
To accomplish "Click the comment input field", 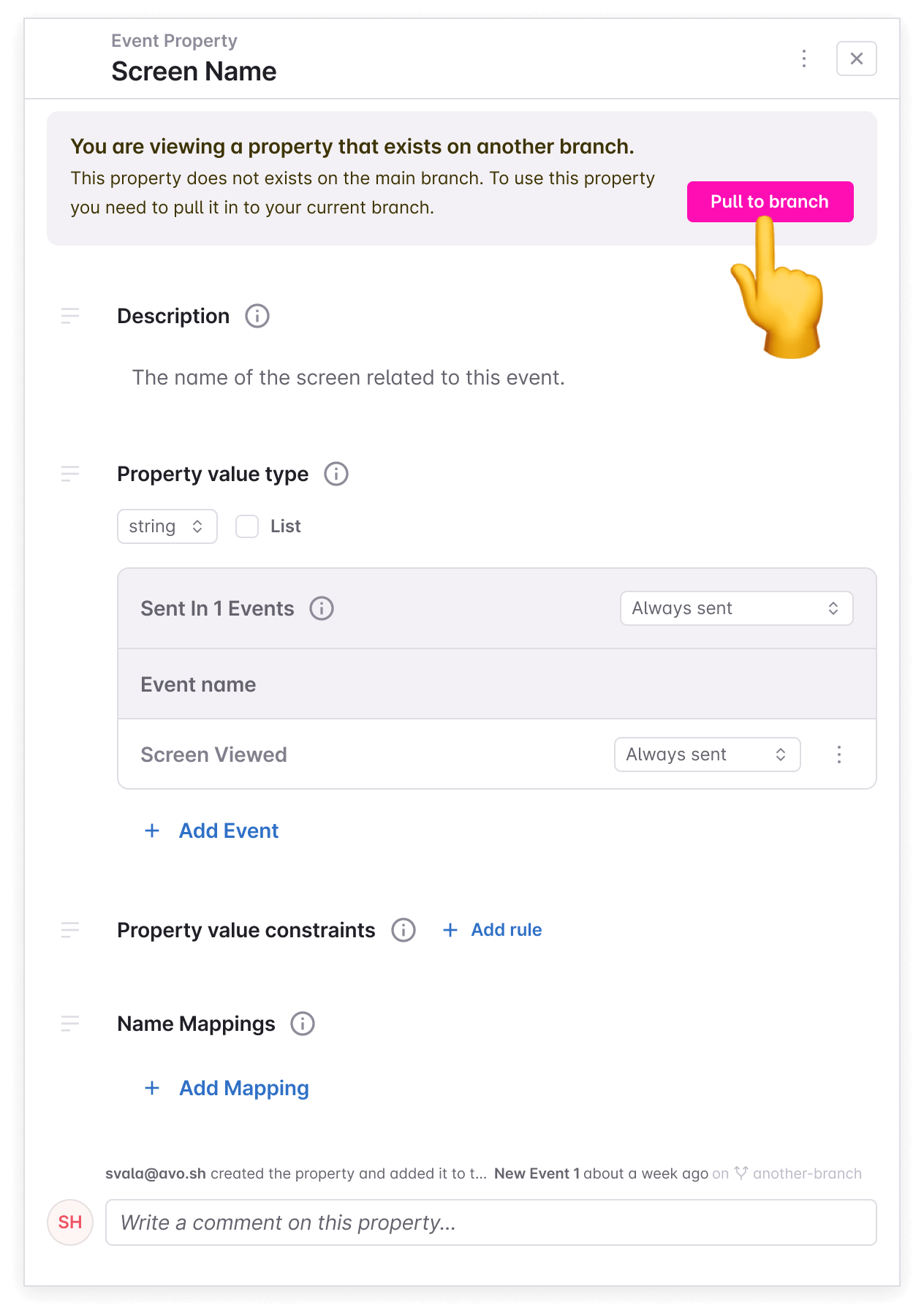I will (x=491, y=1222).
